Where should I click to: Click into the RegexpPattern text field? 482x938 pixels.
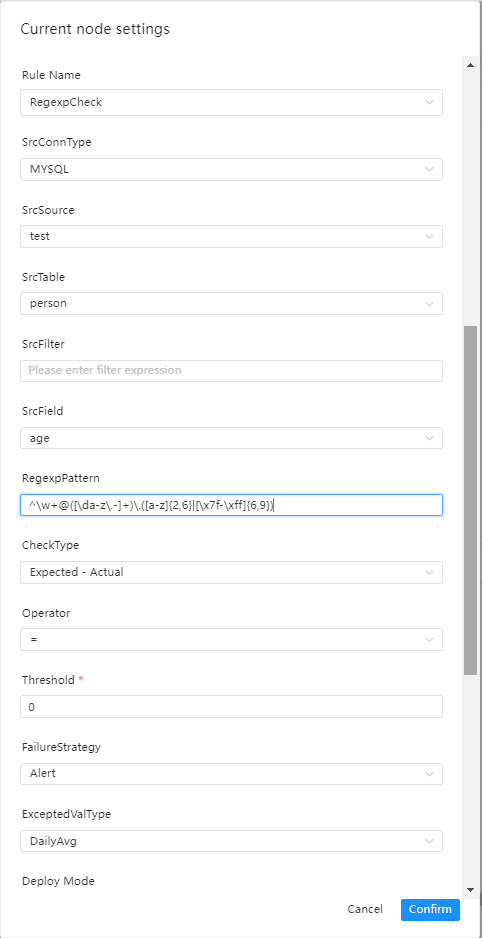231,505
